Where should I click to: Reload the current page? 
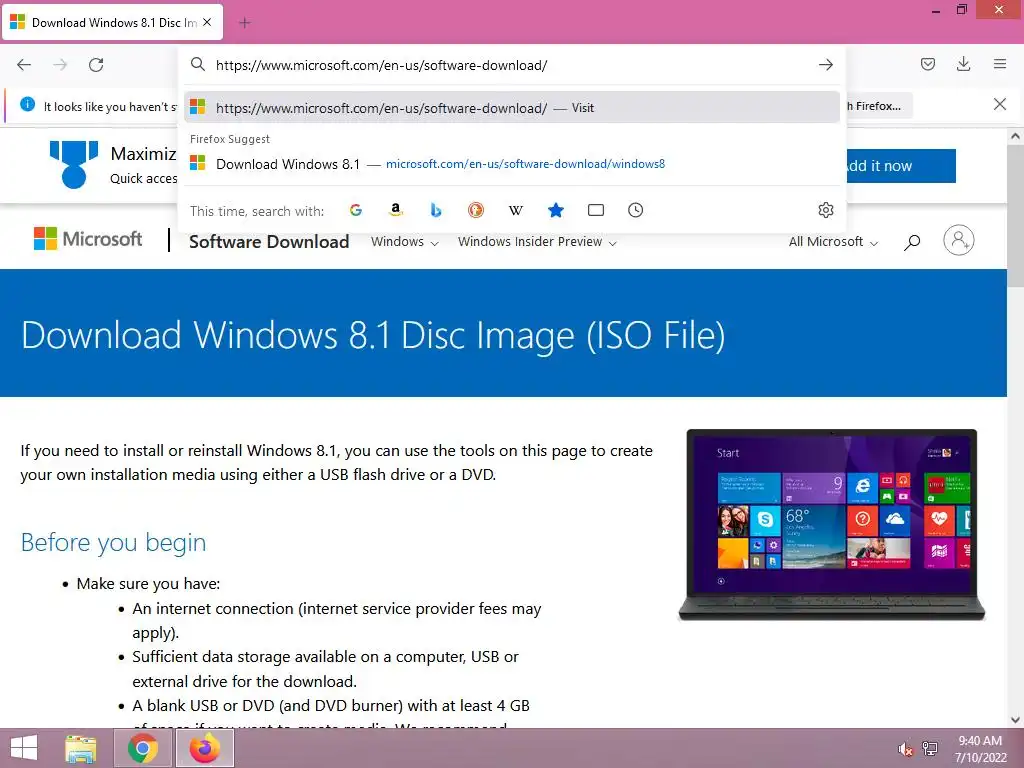96,65
